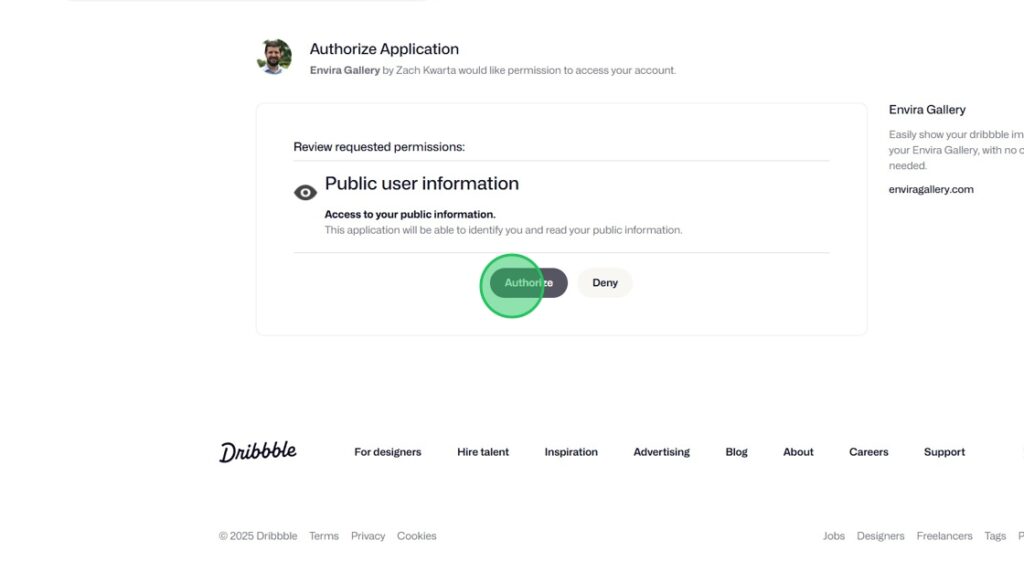Open the Jobs link at bottom
1024x572 pixels.
click(834, 536)
